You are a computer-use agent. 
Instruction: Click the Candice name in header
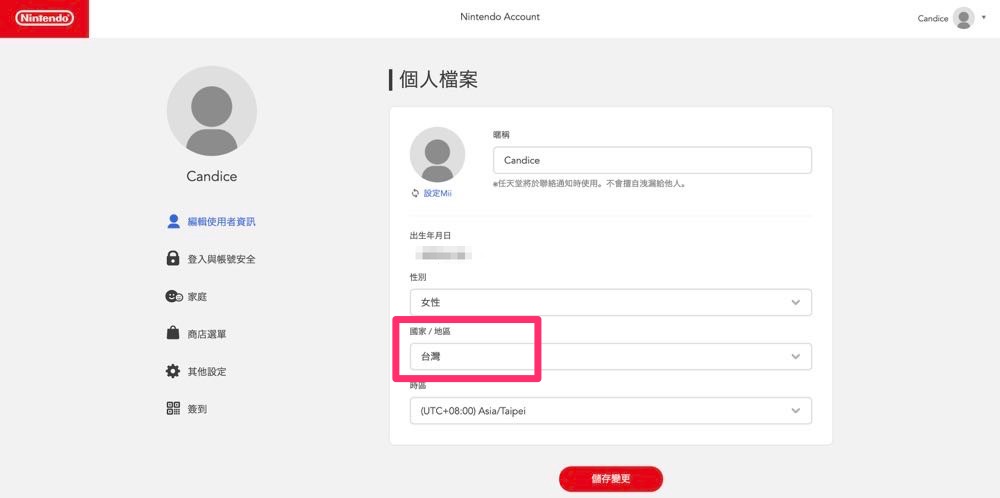point(932,18)
